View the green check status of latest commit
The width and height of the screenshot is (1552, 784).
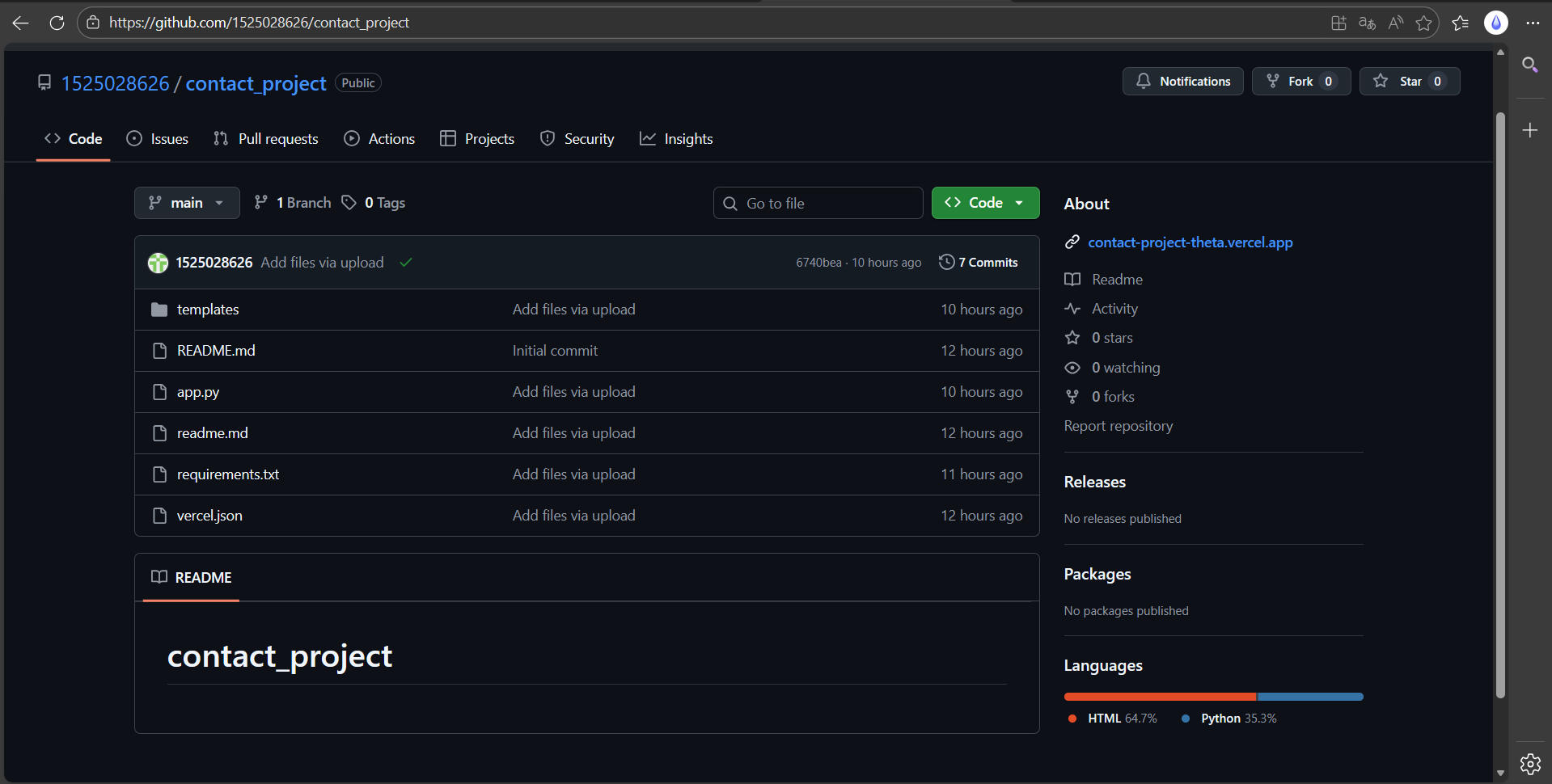click(x=406, y=263)
